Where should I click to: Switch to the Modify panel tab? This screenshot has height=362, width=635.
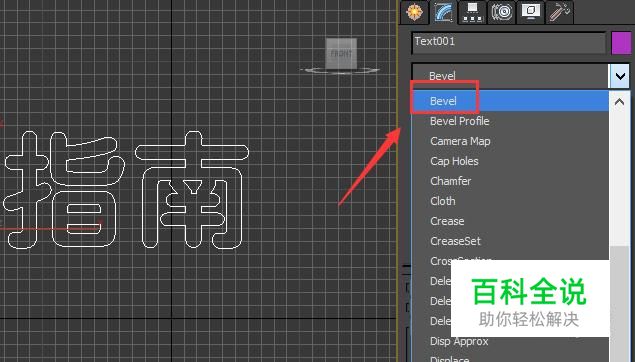point(443,12)
